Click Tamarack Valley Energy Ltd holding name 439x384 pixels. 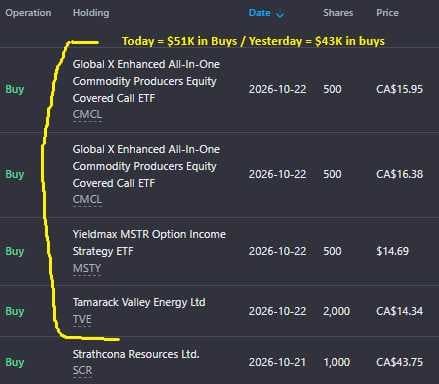pyautogui.click(x=139, y=302)
